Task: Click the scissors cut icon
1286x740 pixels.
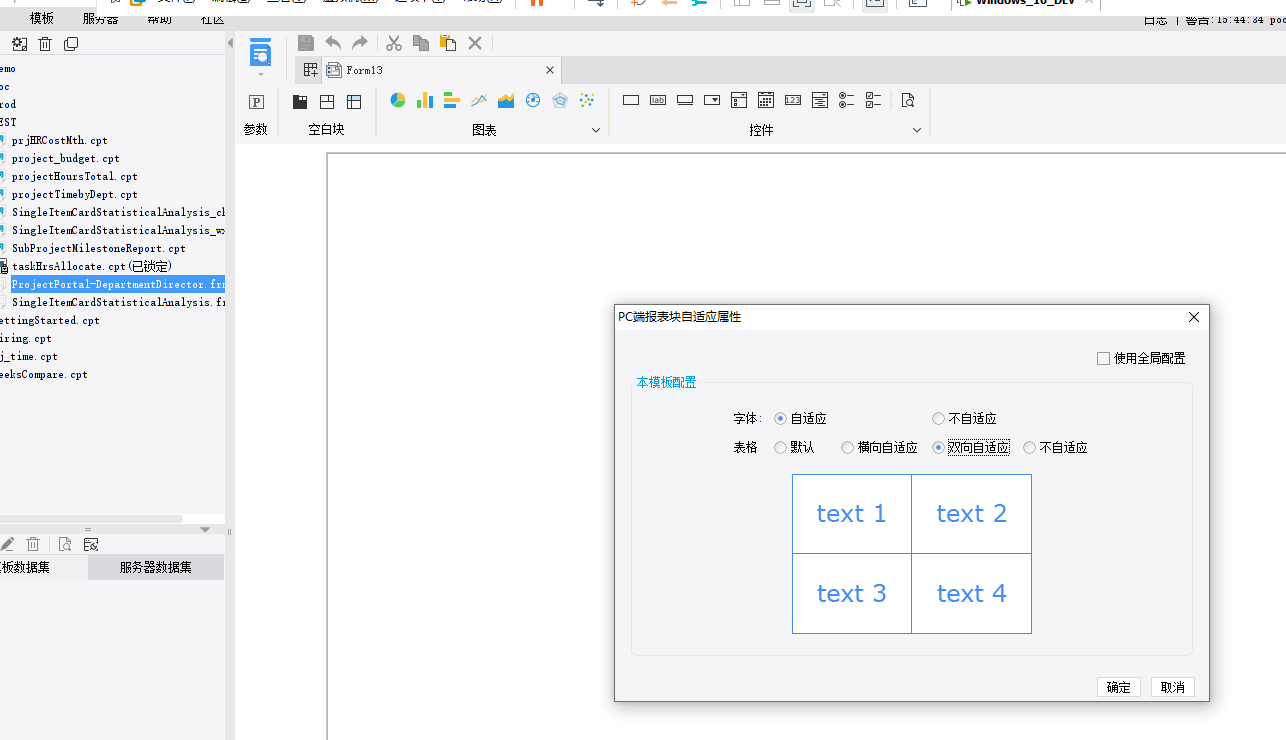Action: (394, 43)
